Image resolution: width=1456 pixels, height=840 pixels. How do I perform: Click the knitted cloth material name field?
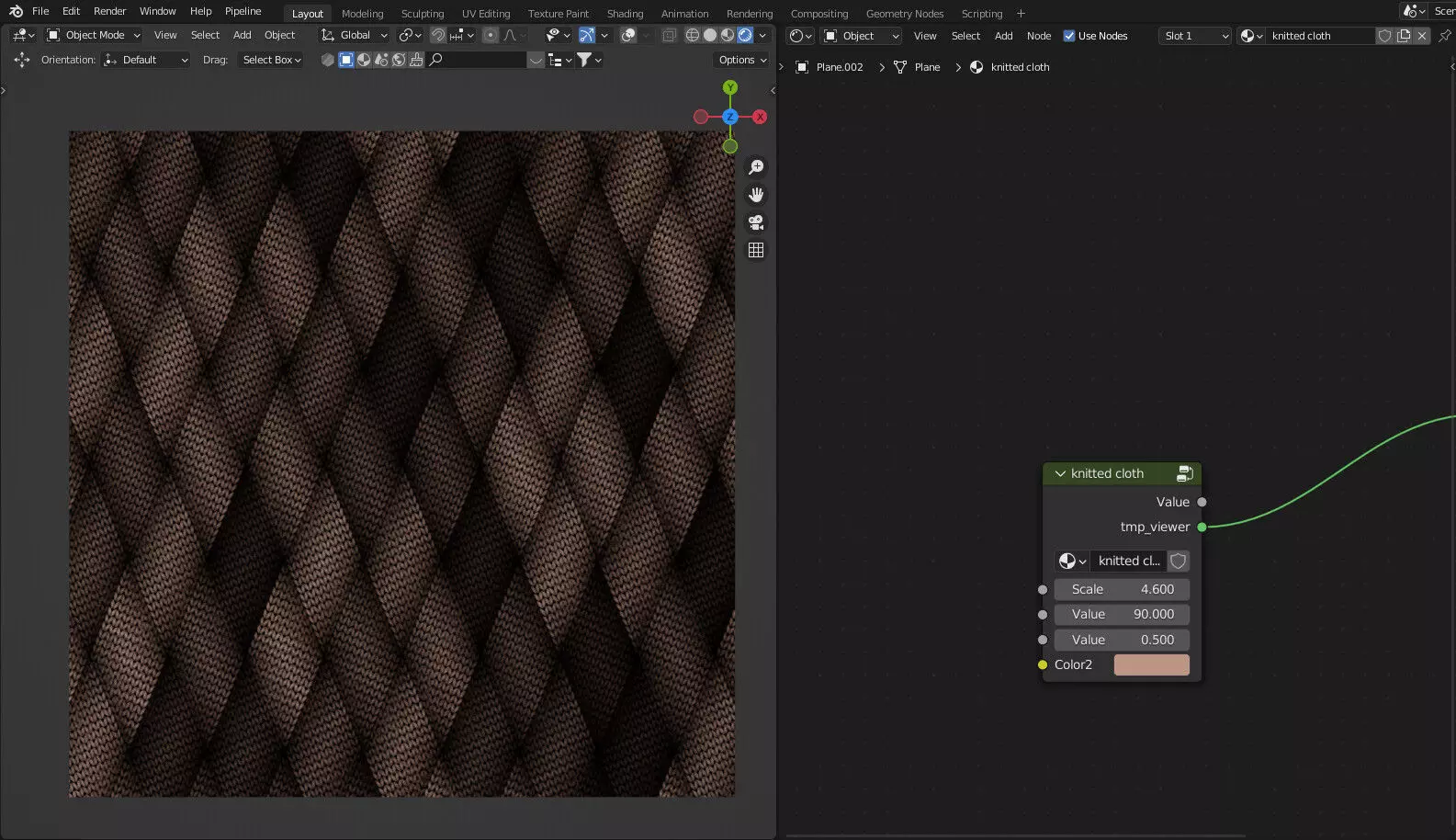coord(1320,36)
